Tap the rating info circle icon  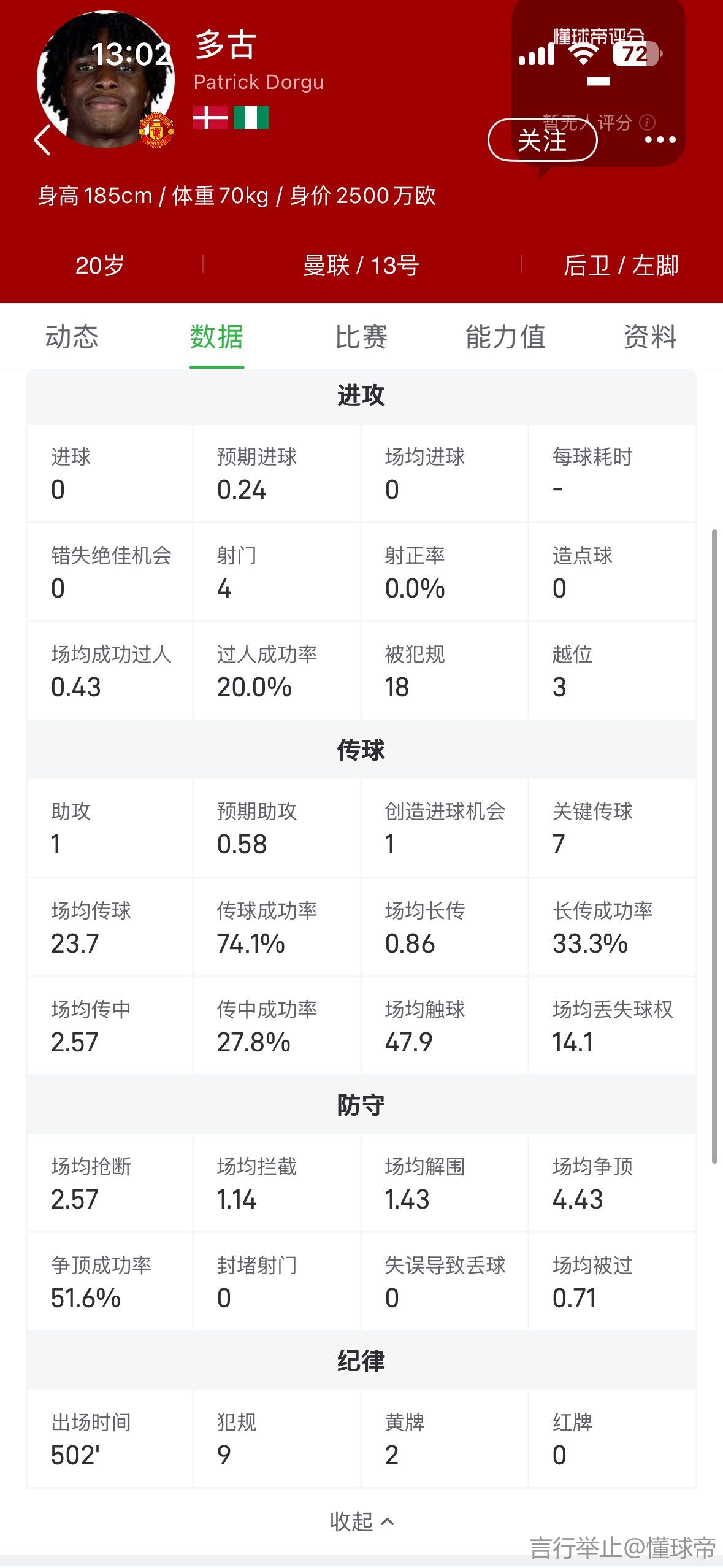tap(647, 122)
